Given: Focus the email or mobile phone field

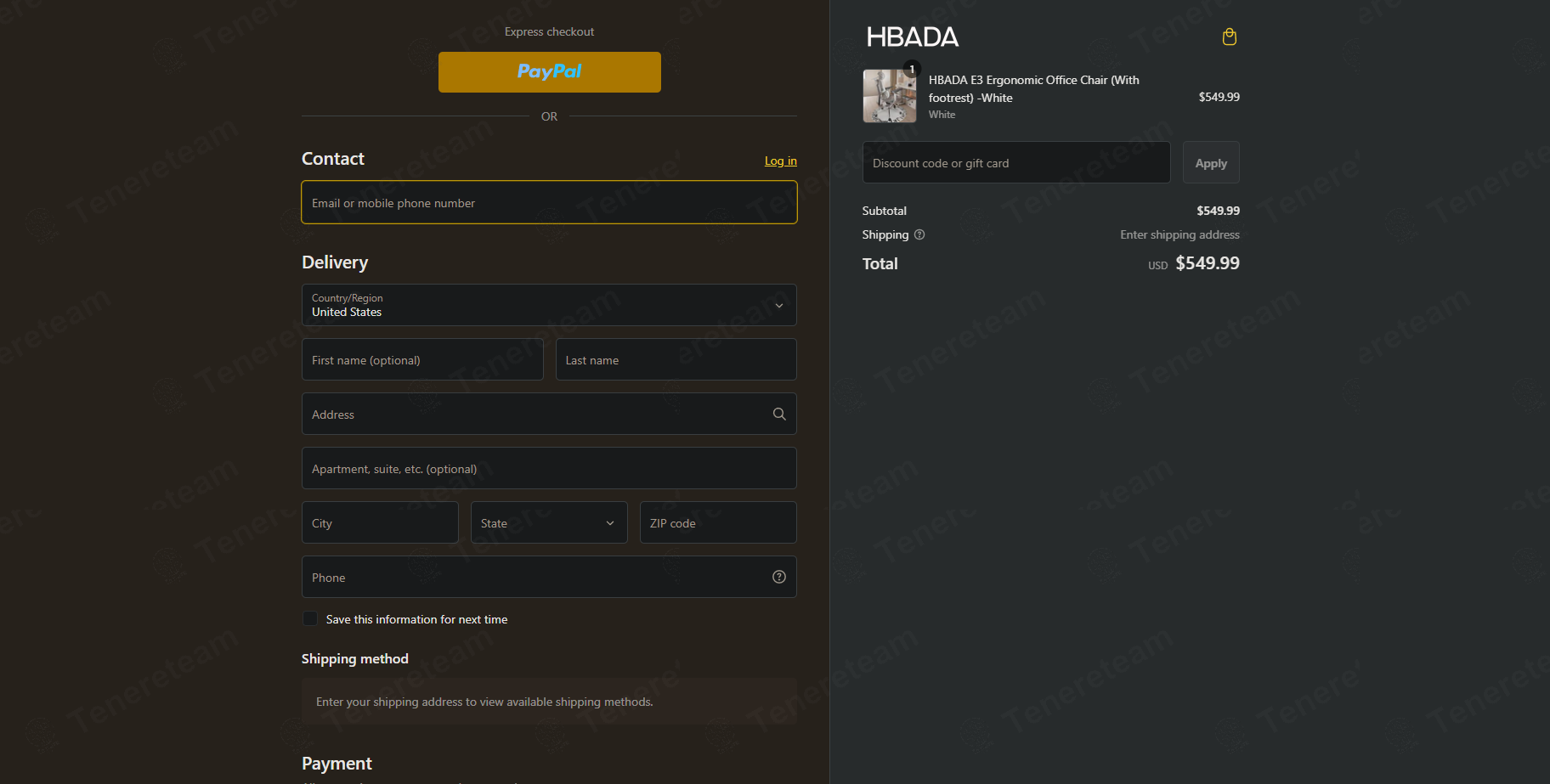Looking at the screenshot, I should click(549, 202).
